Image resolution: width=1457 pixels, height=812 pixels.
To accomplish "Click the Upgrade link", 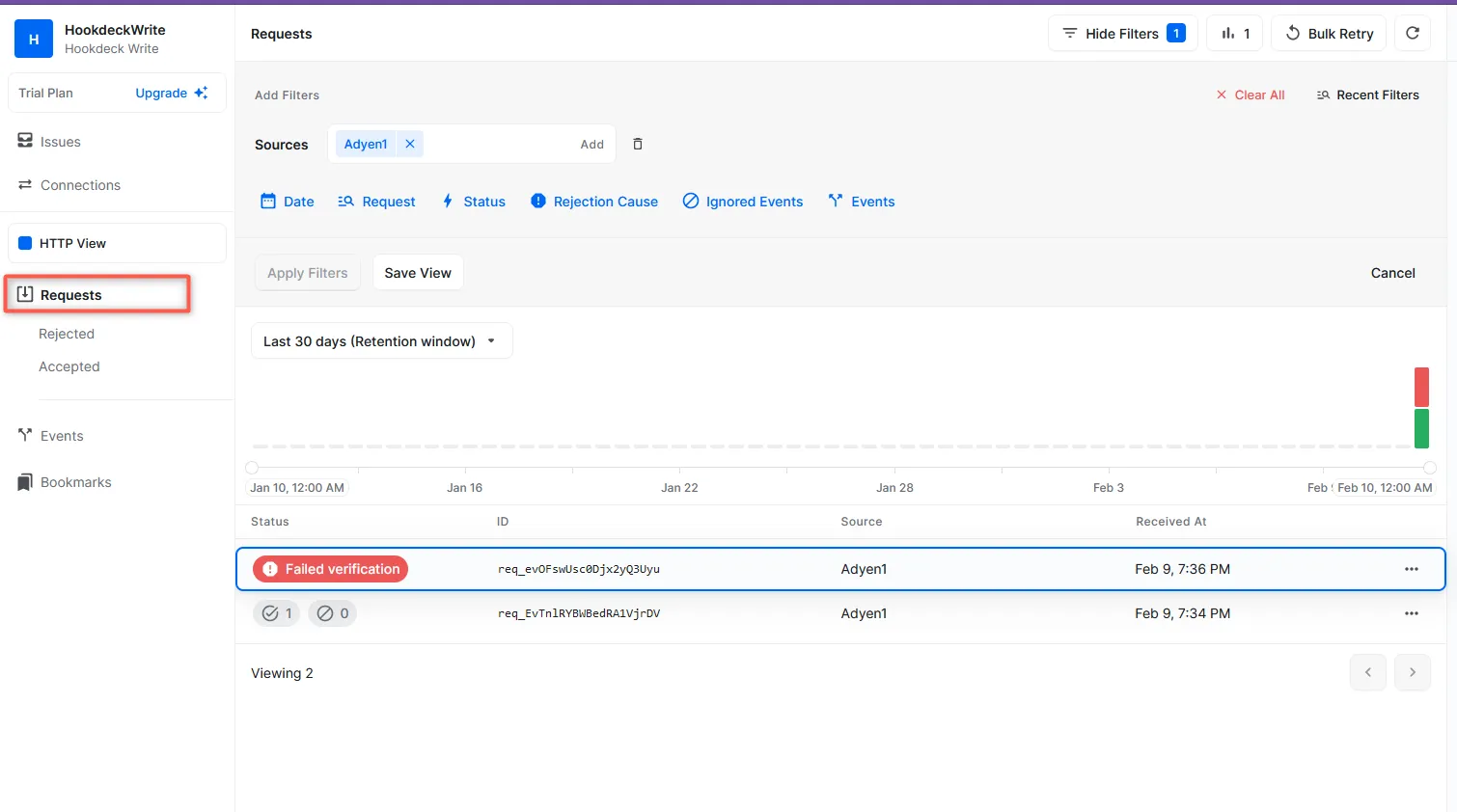I will (x=172, y=93).
